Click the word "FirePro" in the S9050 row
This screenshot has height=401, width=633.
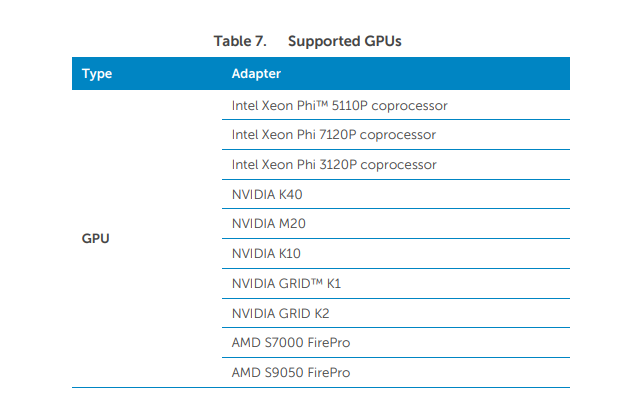(327, 373)
